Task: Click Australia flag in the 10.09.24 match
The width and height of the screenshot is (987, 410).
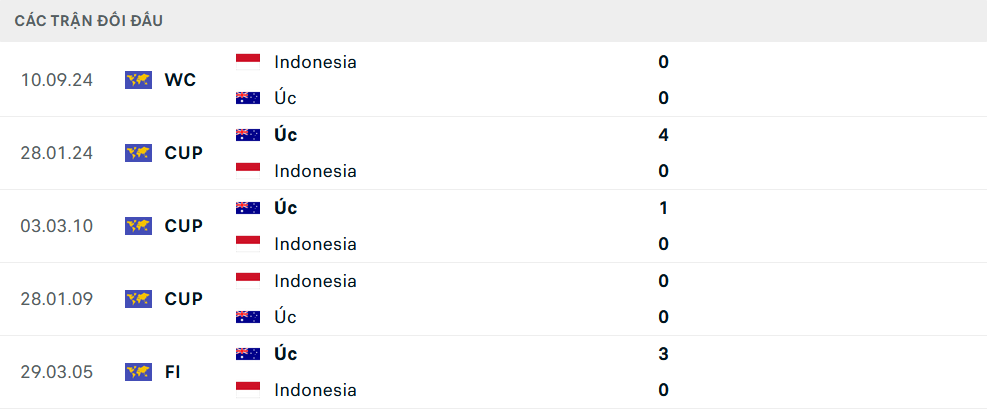Action: 248,98
